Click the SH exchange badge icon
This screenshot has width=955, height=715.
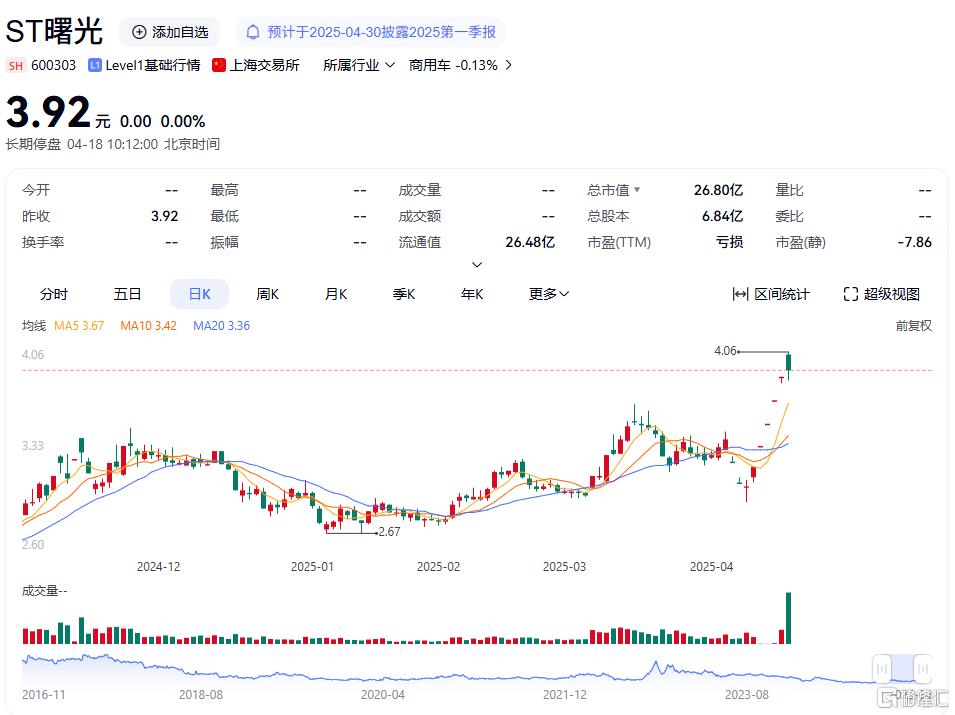(x=16, y=66)
